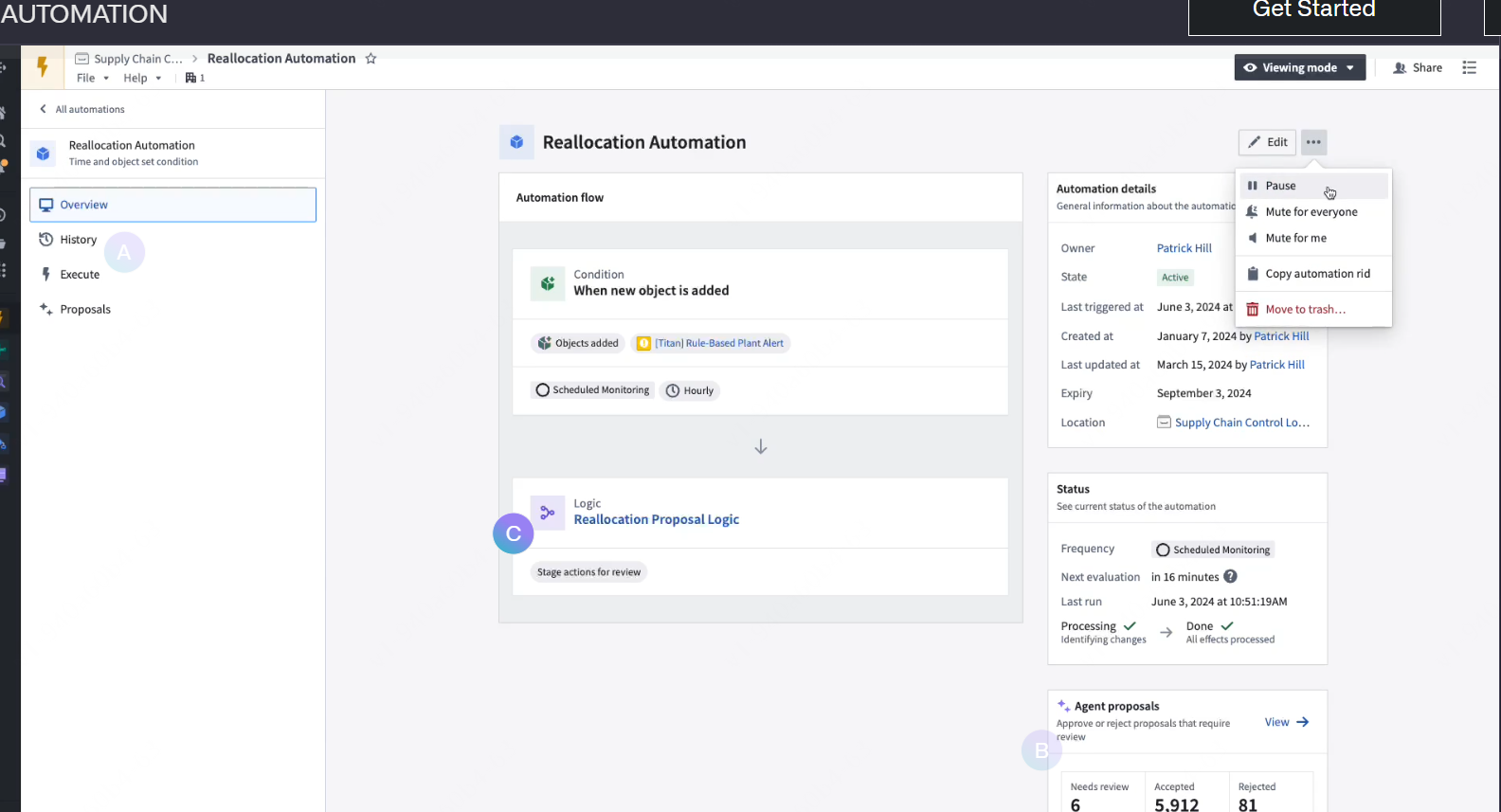Expand the File menu
The height and width of the screenshot is (812, 1501).
(92, 78)
